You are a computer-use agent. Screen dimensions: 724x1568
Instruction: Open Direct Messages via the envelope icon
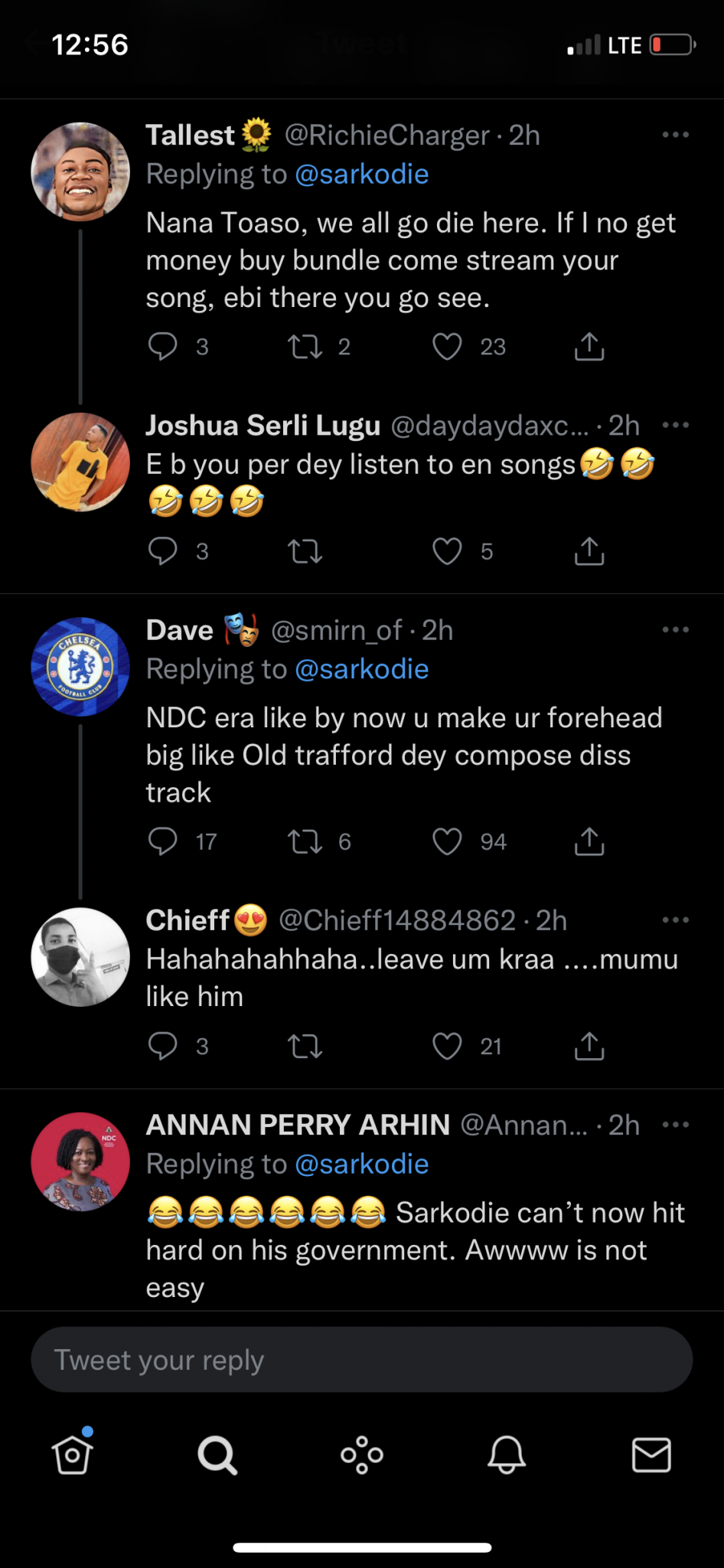click(651, 1455)
